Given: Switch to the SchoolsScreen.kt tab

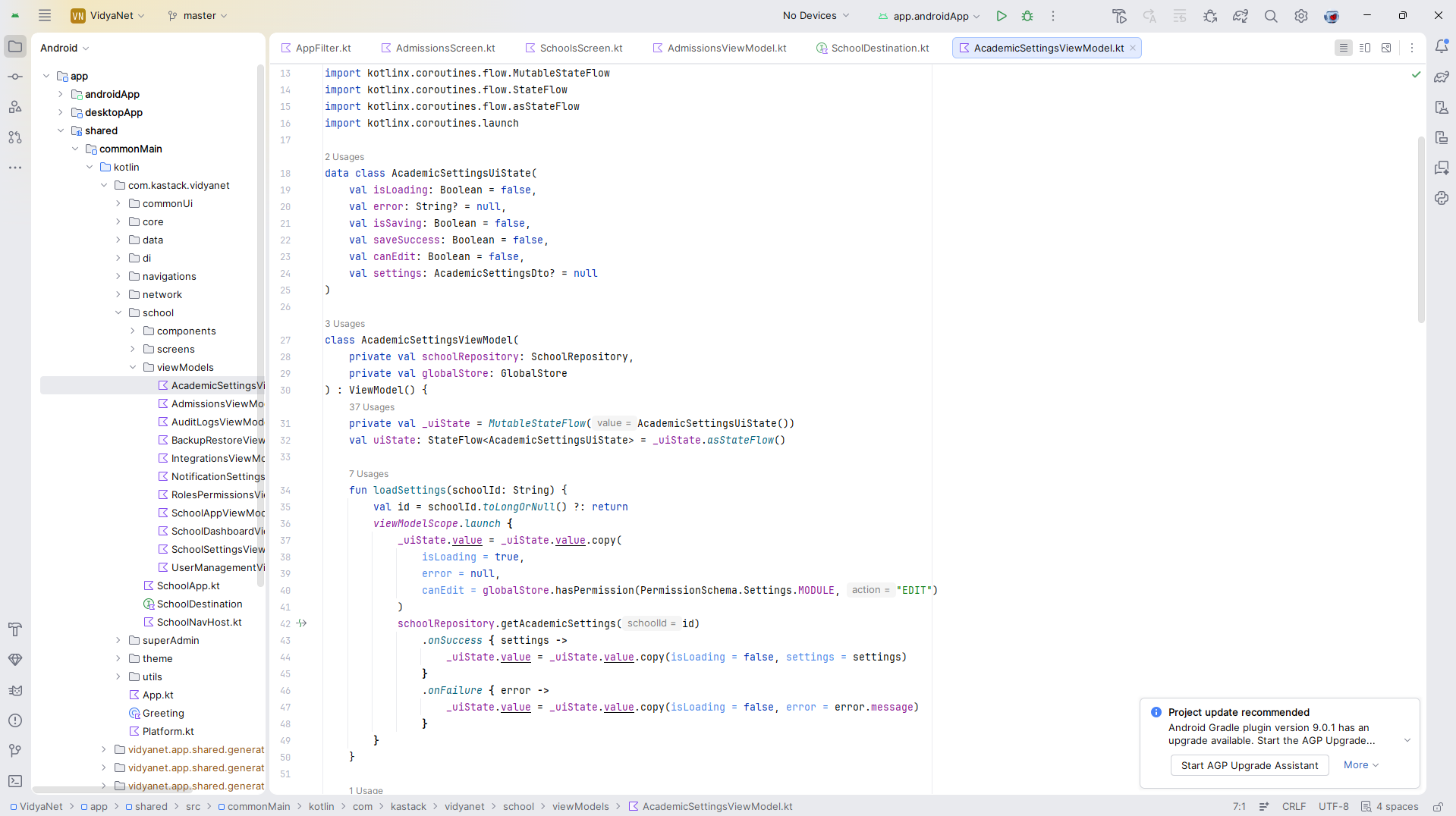Looking at the screenshot, I should [x=574, y=48].
